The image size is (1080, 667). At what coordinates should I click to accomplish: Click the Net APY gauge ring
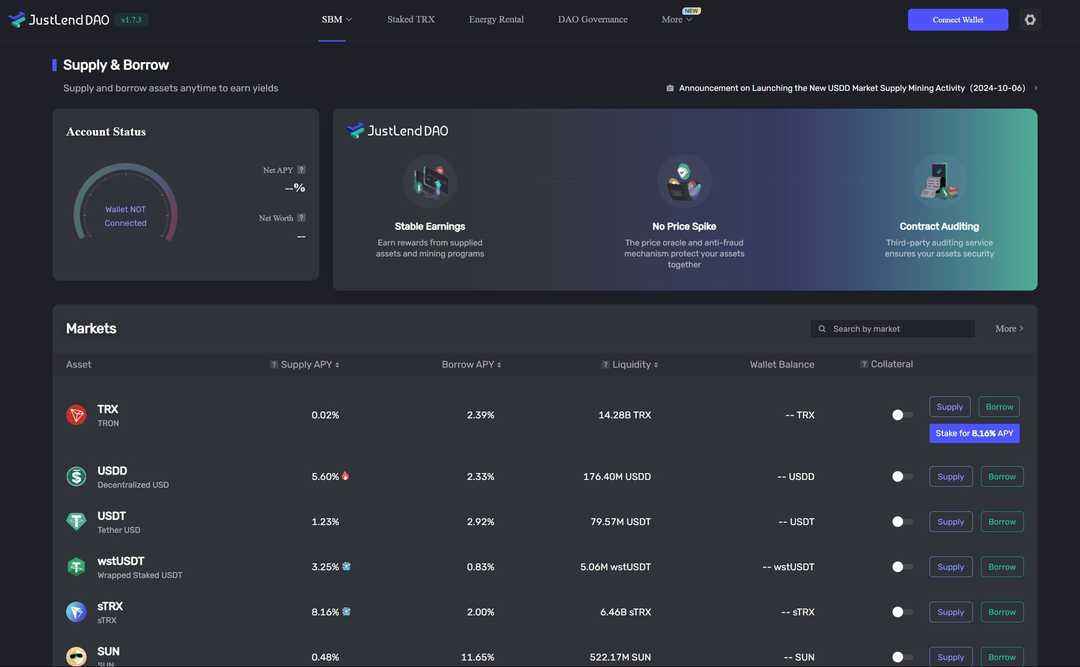125,200
